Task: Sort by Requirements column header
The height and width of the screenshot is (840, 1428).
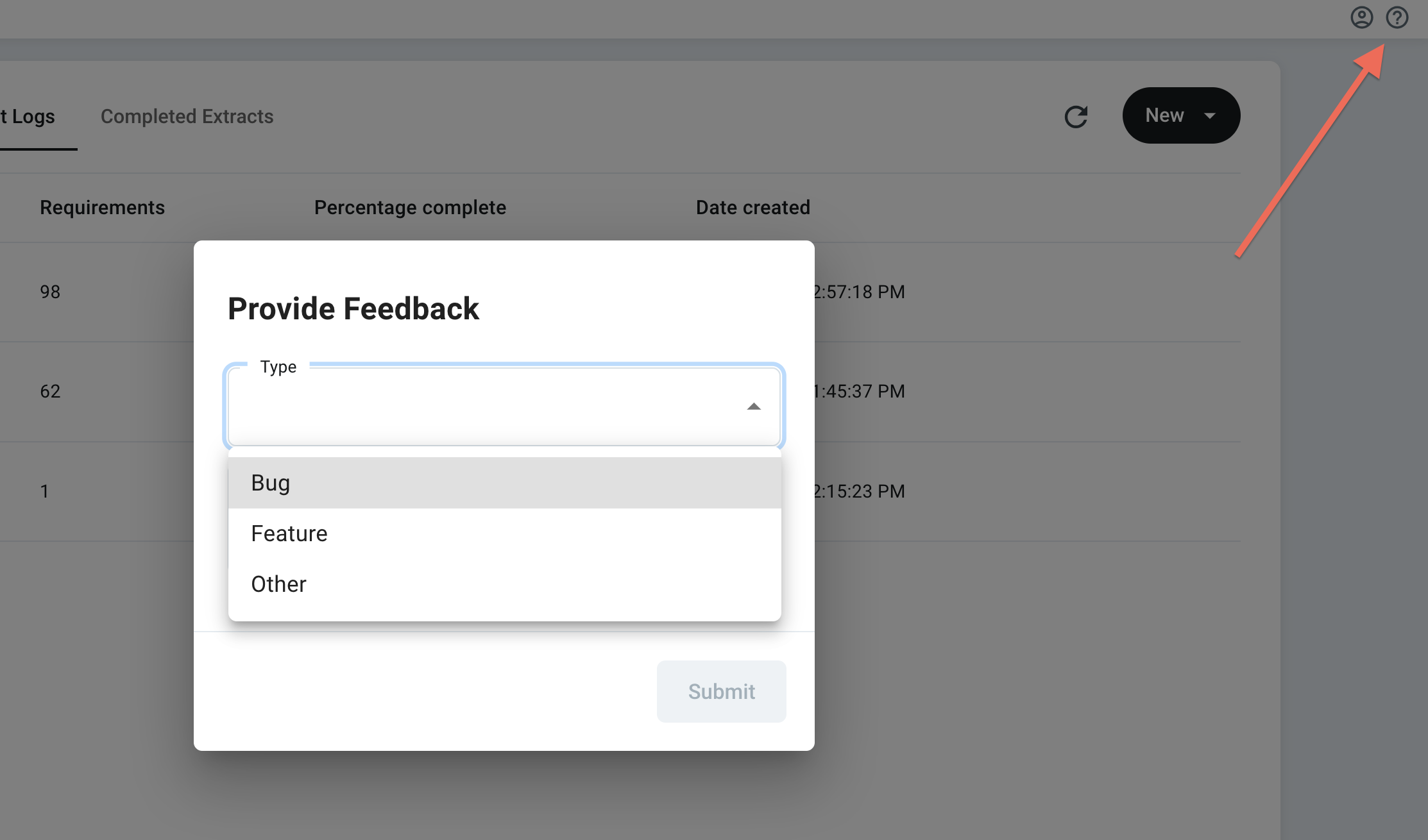Action: point(102,207)
